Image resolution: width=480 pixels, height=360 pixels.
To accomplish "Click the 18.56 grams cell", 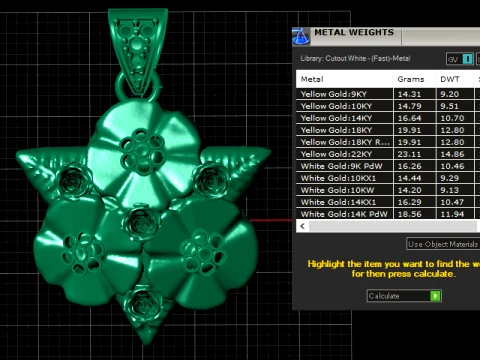I will click(x=414, y=214).
